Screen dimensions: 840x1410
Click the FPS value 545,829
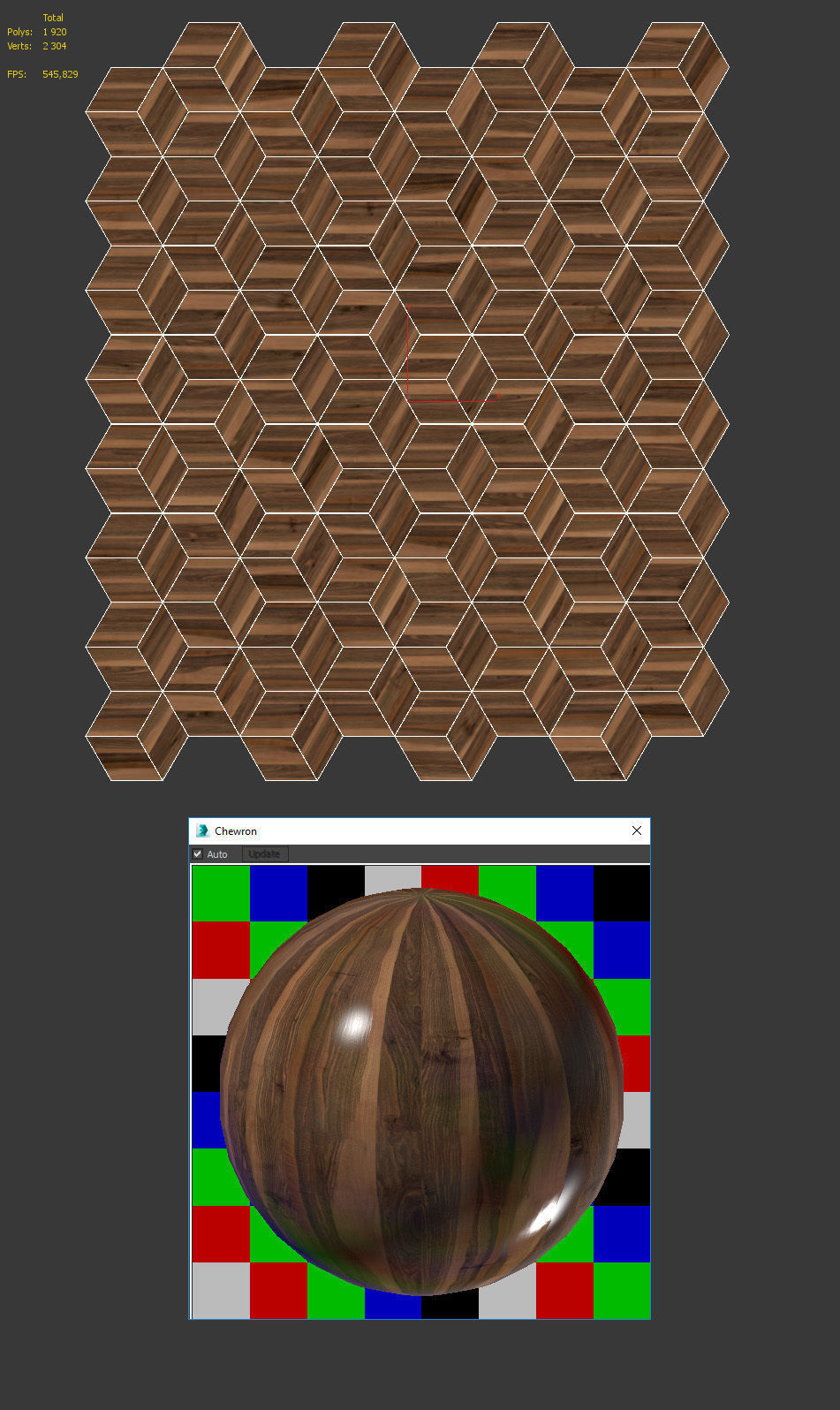click(60, 74)
